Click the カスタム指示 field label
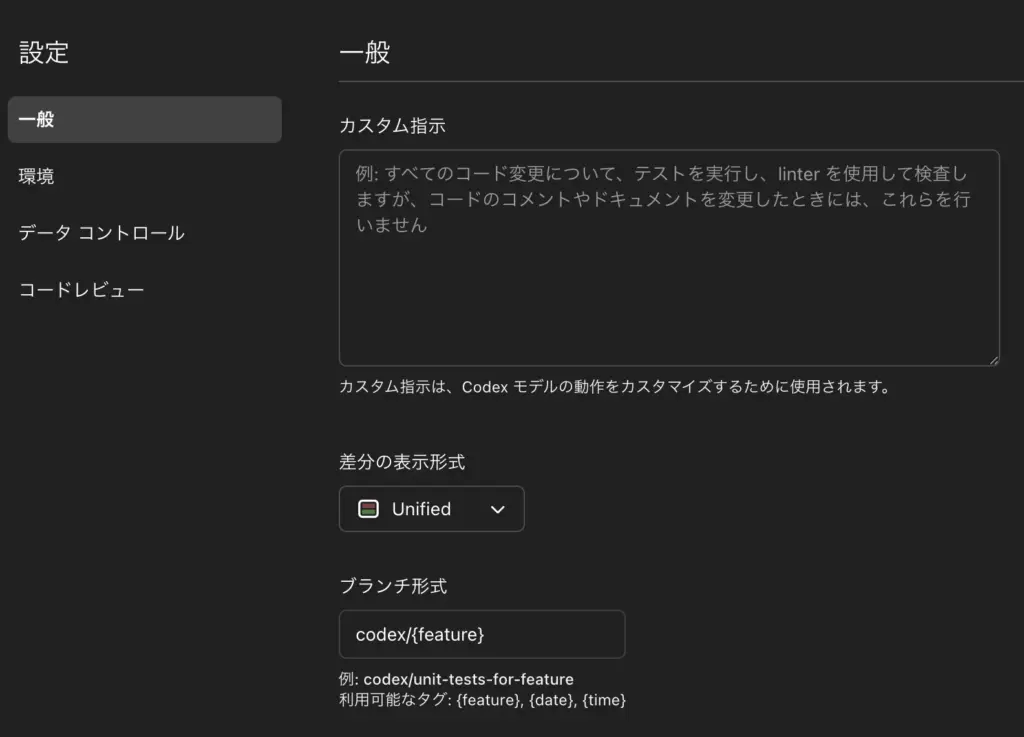1024x737 pixels. pyautogui.click(x=392, y=126)
